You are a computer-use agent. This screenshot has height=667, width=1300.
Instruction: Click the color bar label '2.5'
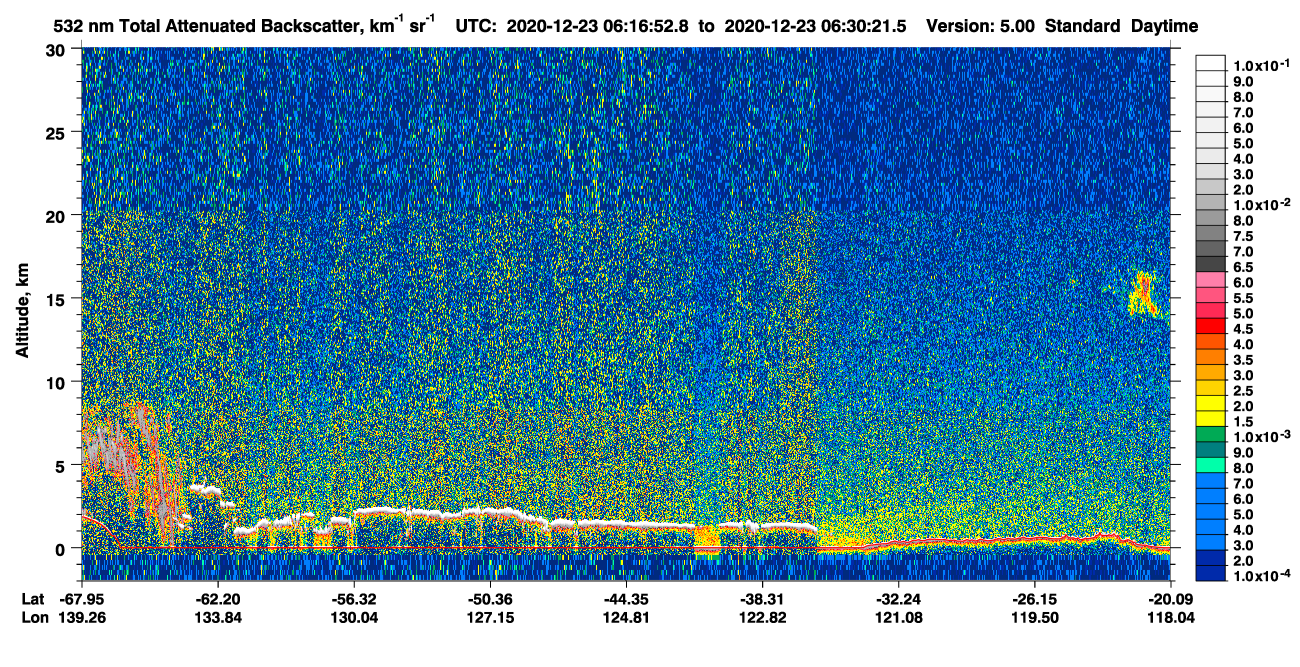click(1243, 390)
